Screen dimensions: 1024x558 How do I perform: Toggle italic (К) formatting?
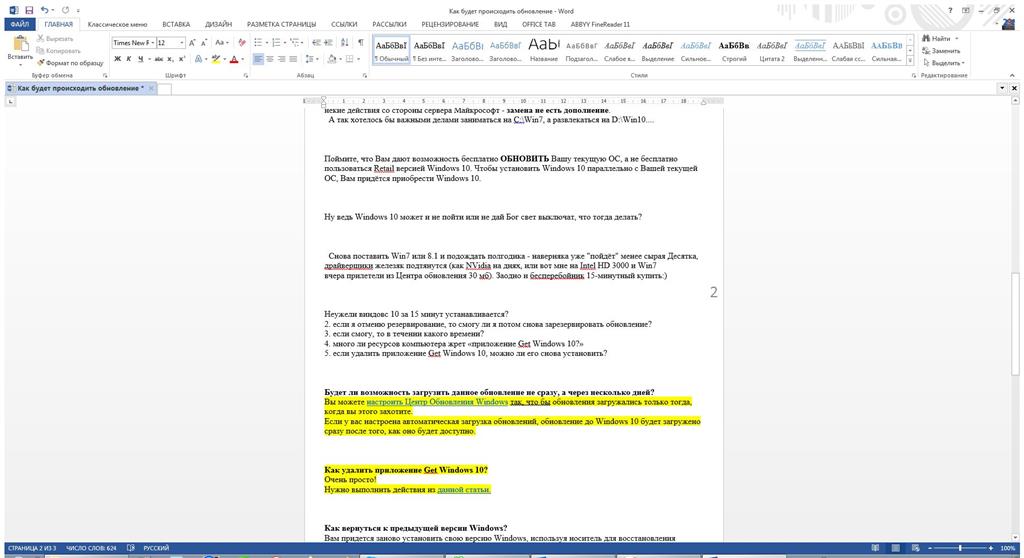(x=129, y=59)
